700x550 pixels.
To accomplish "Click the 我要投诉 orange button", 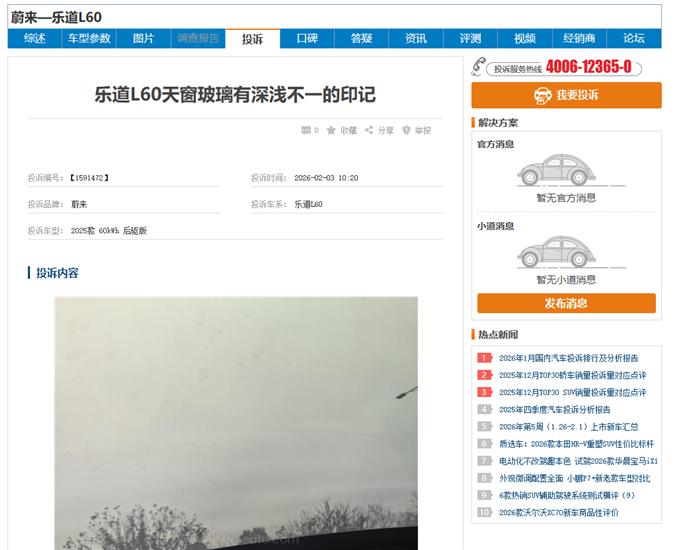I will (x=567, y=95).
